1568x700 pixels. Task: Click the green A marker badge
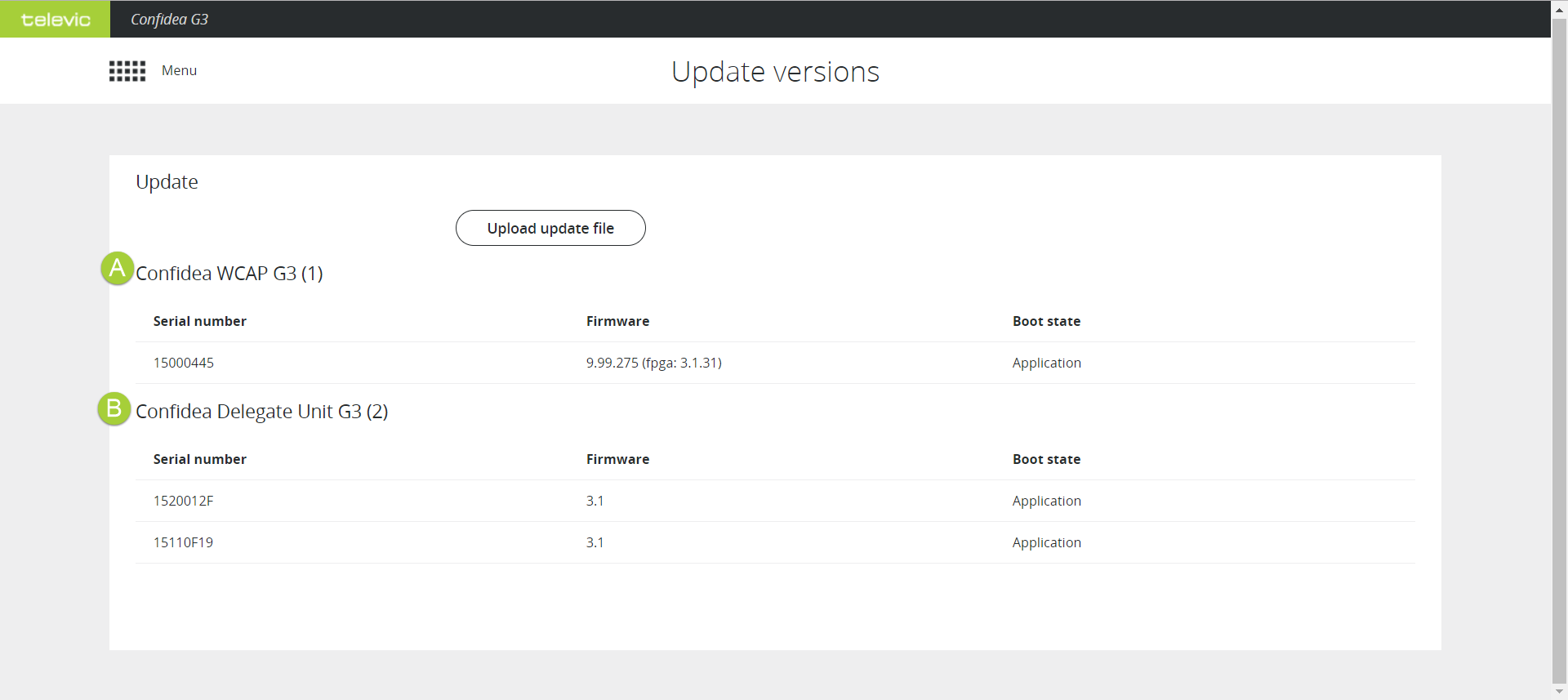[x=117, y=268]
